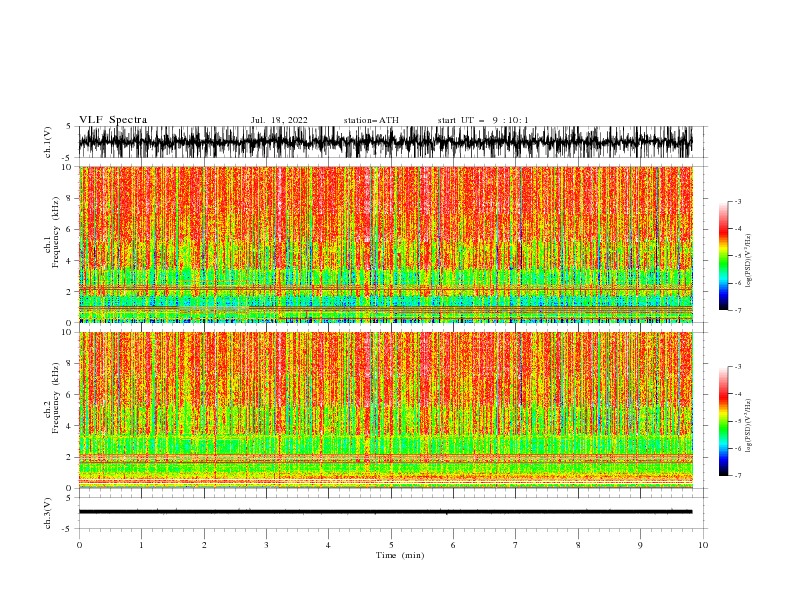Click the ch.1 voltage waveform trace panel
The width and height of the screenshot is (792, 612).
pos(385,142)
